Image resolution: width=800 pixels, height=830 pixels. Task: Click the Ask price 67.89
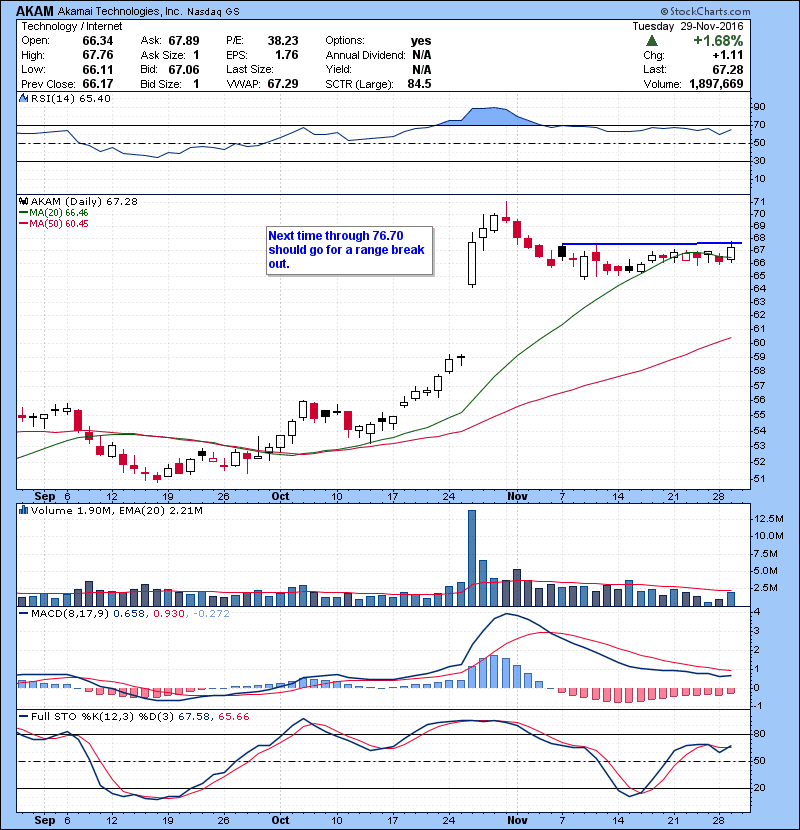pos(184,41)
